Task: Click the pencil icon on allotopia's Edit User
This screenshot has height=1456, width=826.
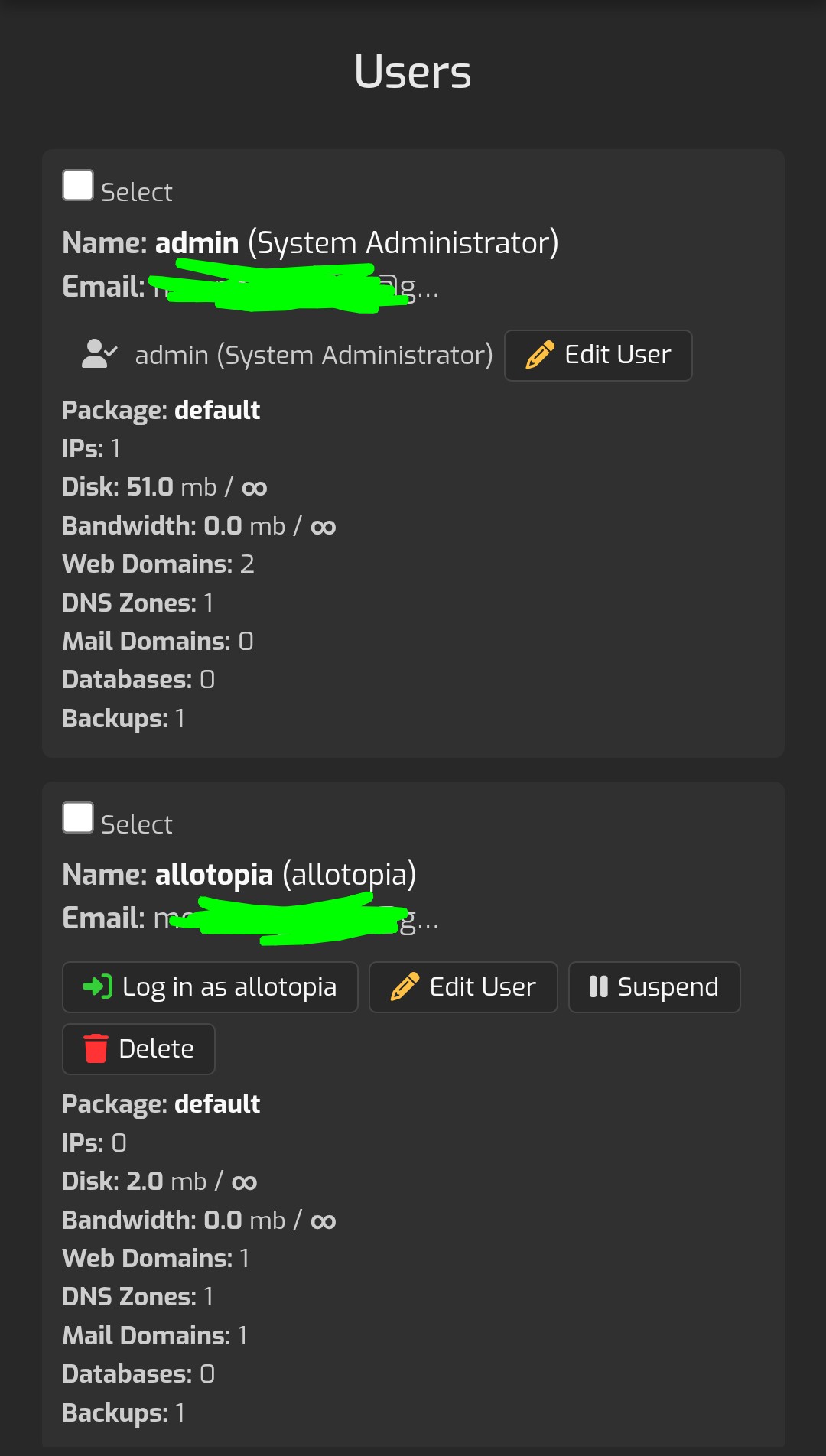Action: (x=405, y=986)
